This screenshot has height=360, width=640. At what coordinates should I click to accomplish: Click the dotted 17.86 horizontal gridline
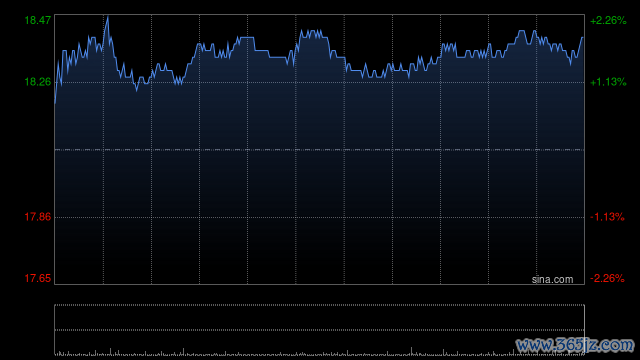320,218
